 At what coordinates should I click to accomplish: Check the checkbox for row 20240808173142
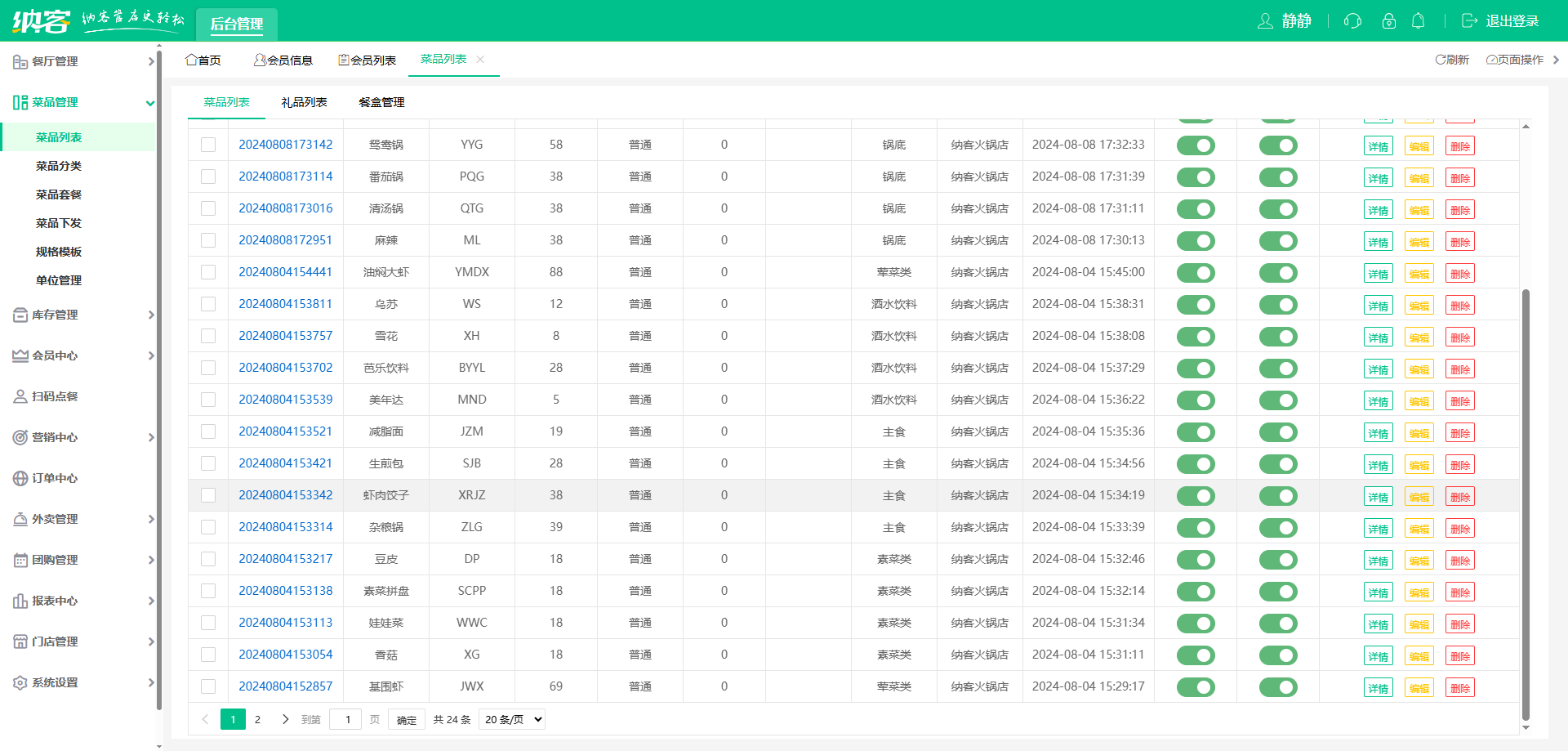(208, 145)
